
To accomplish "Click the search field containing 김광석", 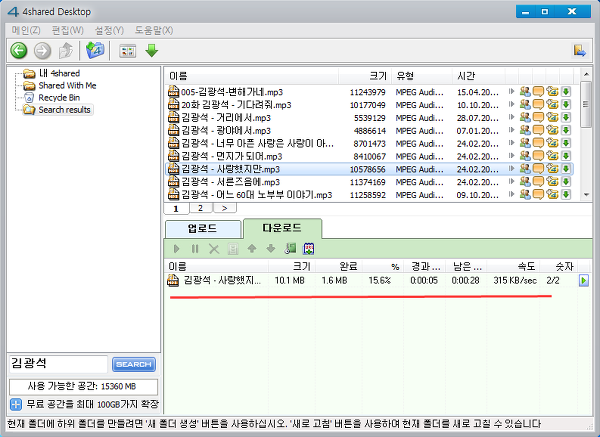I will pos(58,364).
